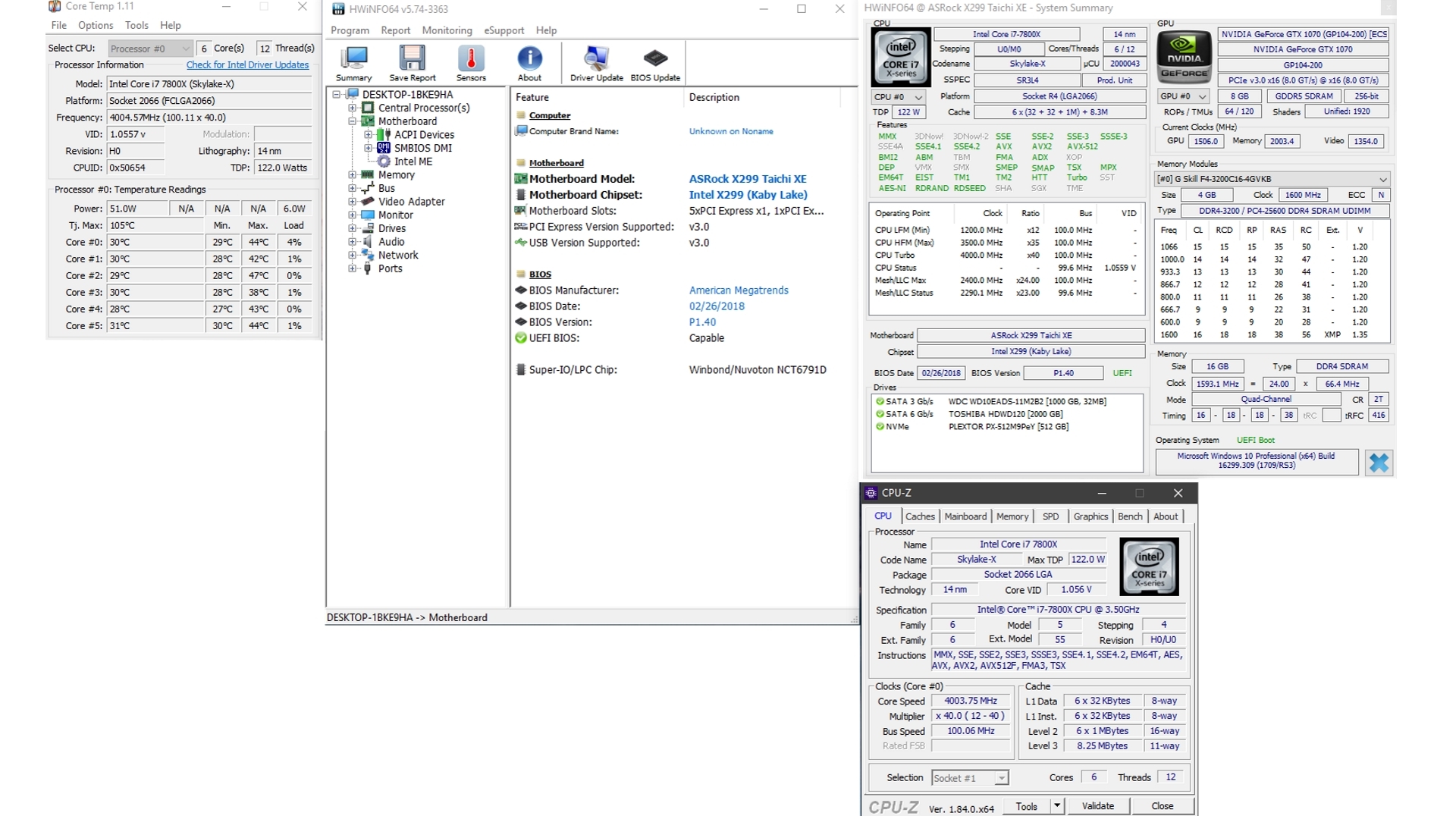Click the Core #0 load 4% cell
This screenshot has height=819, width=1456.
pyautogui.click(x=294, y=243)
